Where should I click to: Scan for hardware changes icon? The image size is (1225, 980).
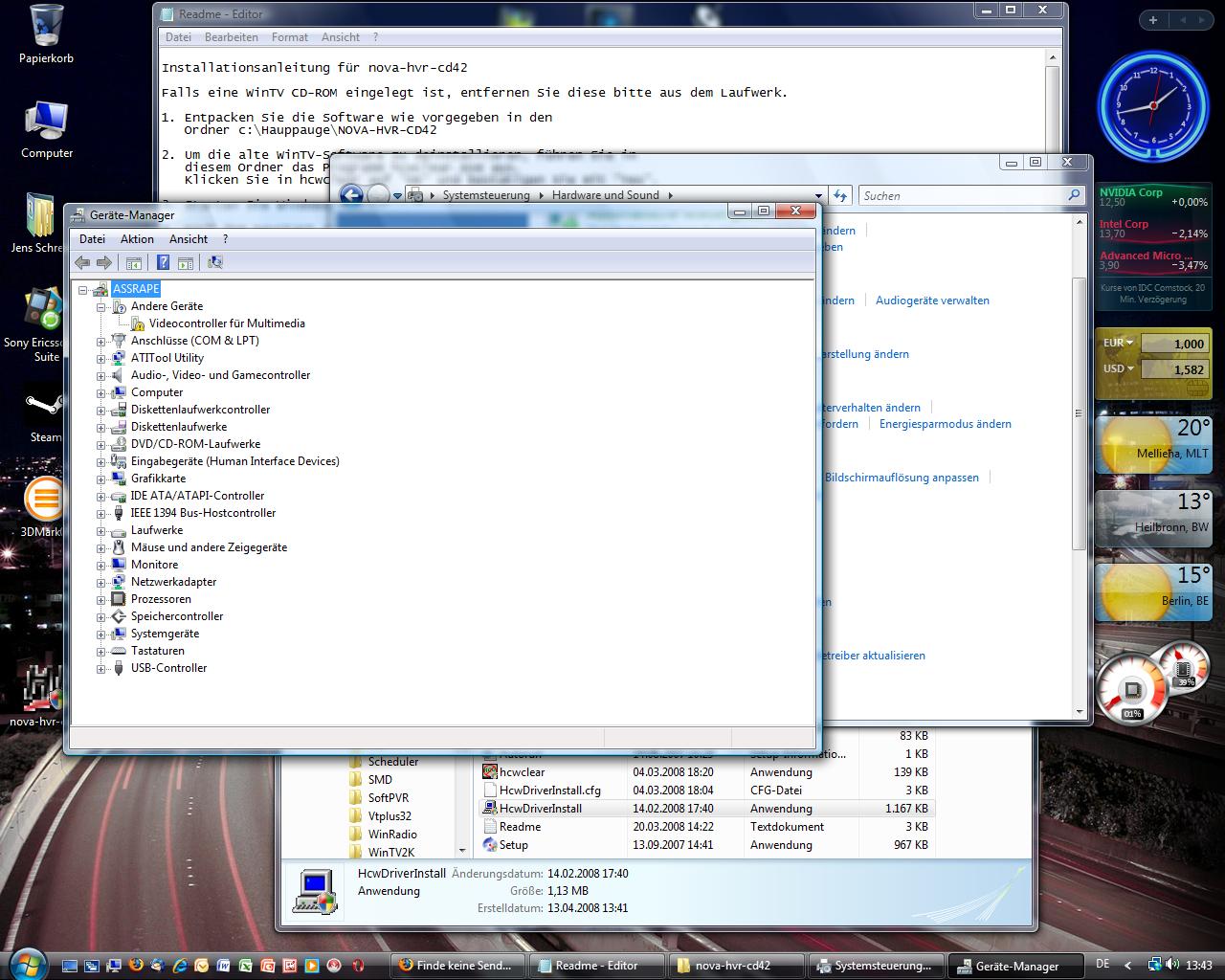click(215, 262)
